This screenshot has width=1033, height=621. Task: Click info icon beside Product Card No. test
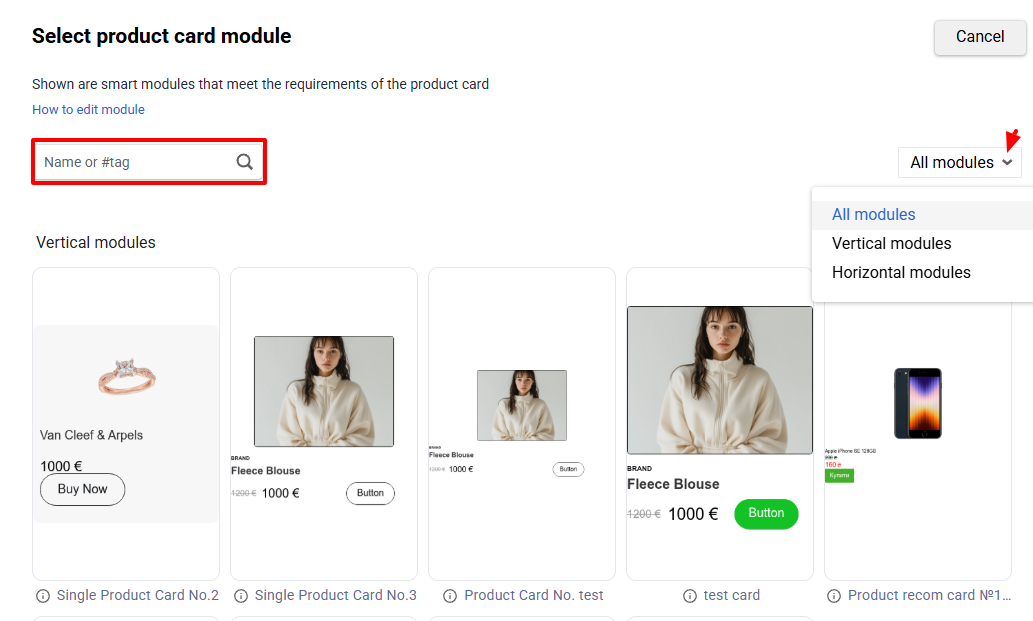click(450, 596)
